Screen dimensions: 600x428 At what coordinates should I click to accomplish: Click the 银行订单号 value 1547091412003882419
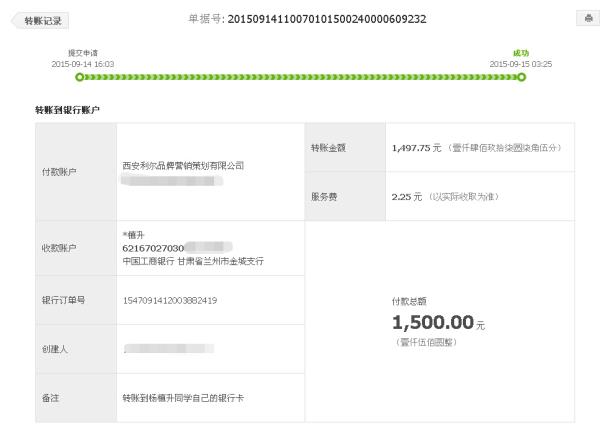tap(170, 301)
